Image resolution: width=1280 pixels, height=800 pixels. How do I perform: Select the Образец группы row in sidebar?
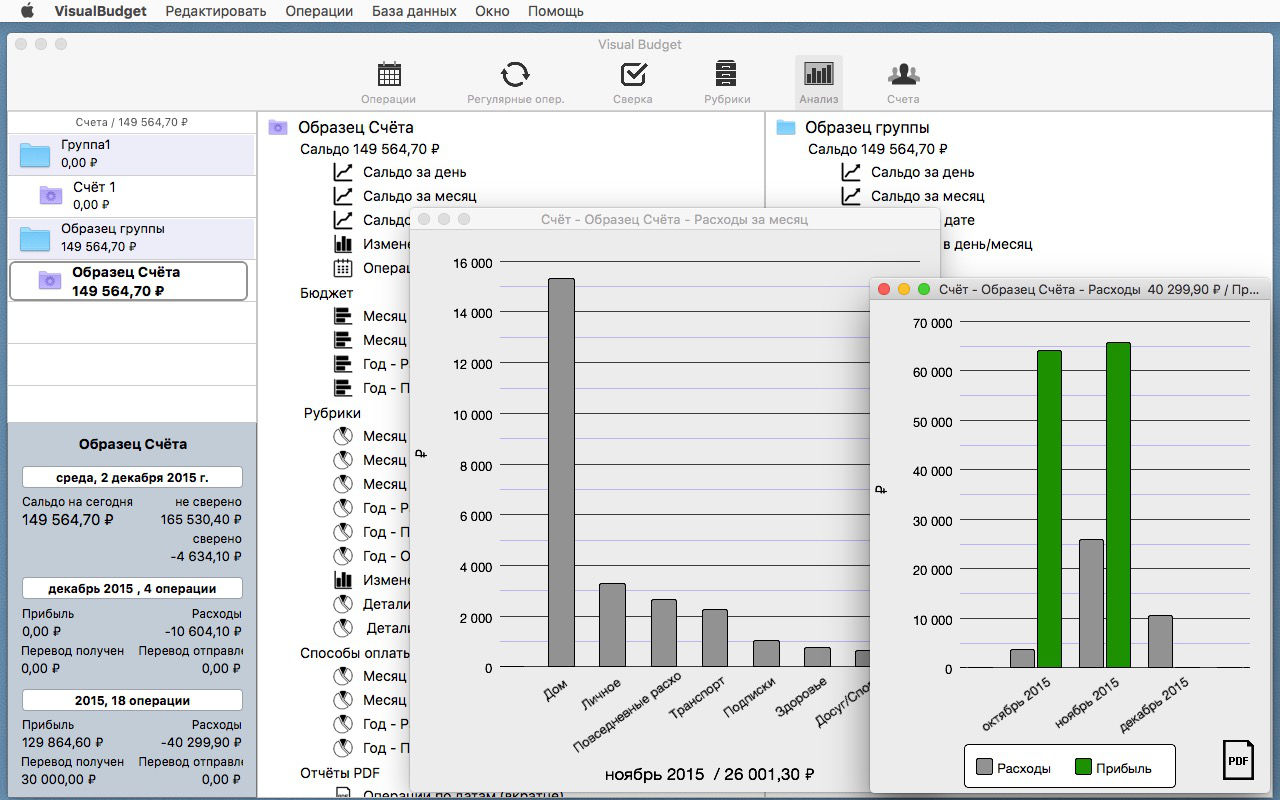132,238
